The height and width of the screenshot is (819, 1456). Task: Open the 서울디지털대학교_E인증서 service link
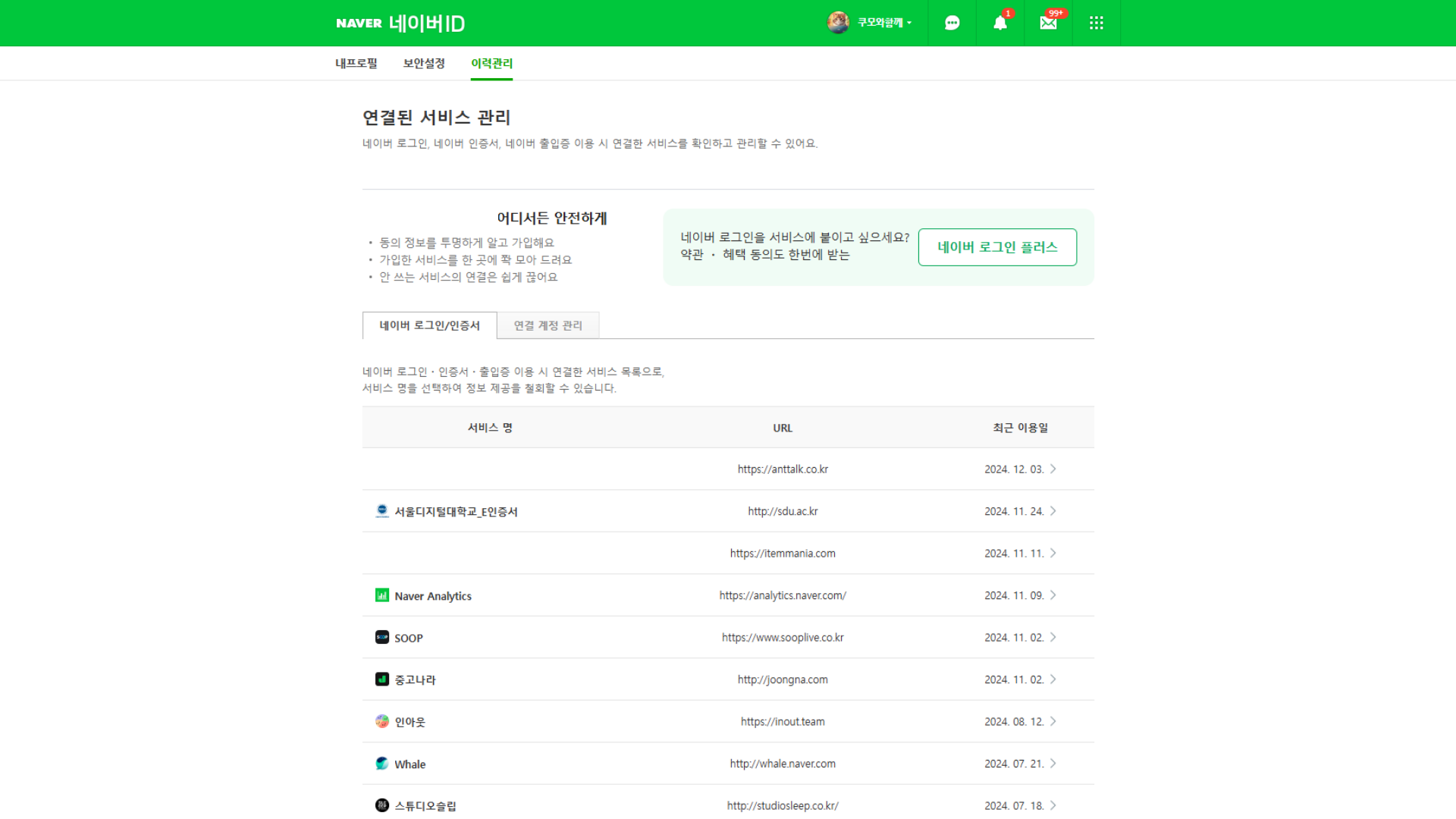455,511
